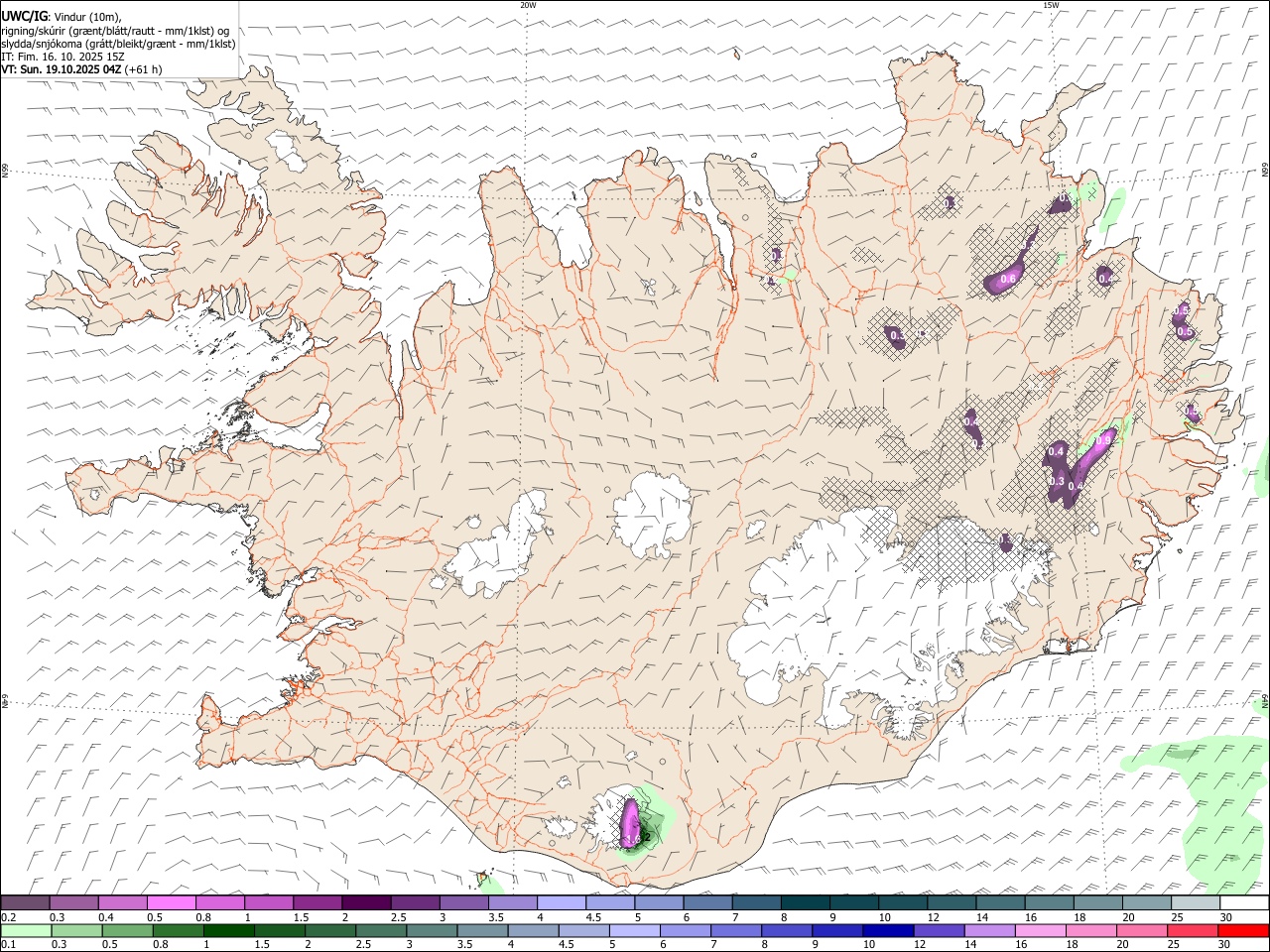Image resolution: width=1270 pixels, height=952 pixels.
Task: Click the bright pink swatch between 0.5 and 0.8 on the upper legend
Action: [171, 902]
